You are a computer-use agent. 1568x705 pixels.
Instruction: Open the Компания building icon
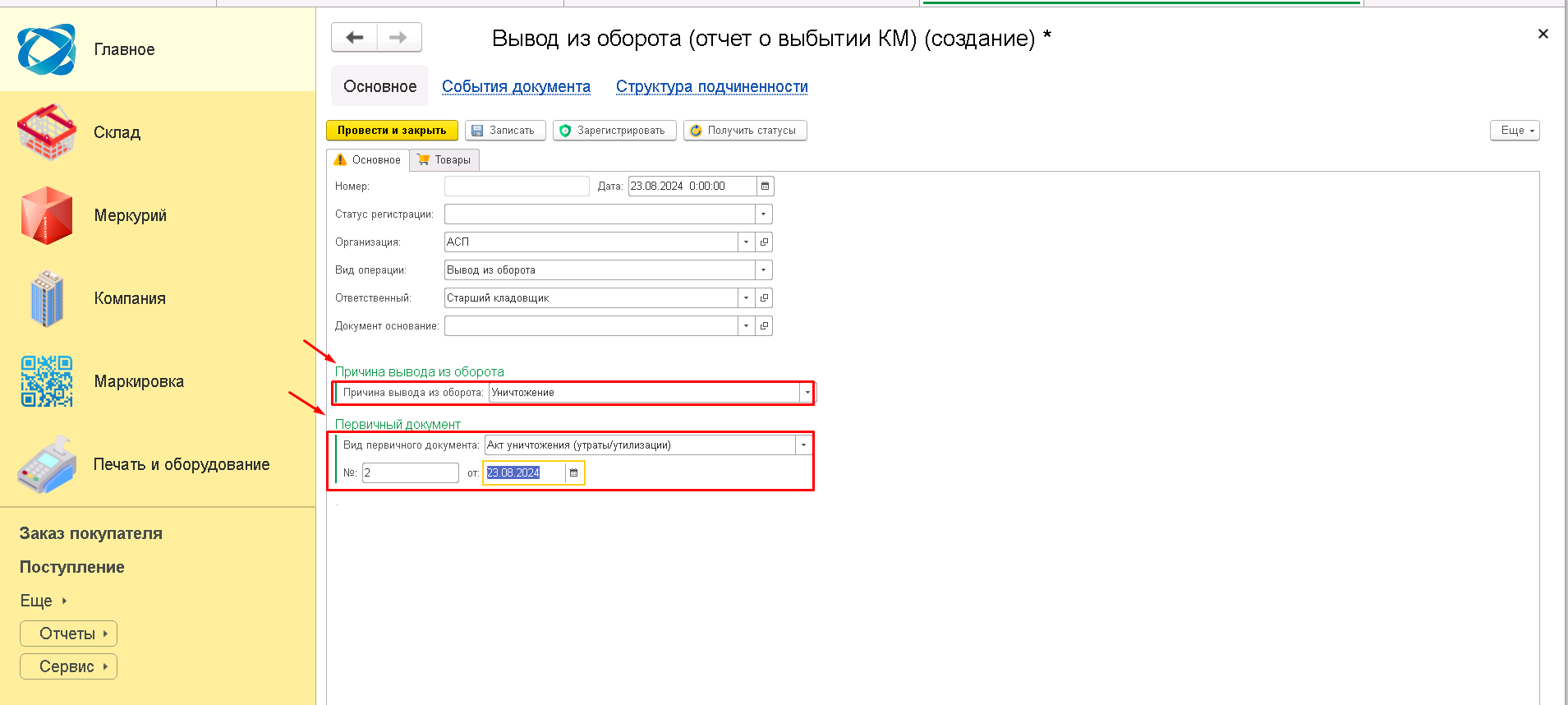click(47, 298)
